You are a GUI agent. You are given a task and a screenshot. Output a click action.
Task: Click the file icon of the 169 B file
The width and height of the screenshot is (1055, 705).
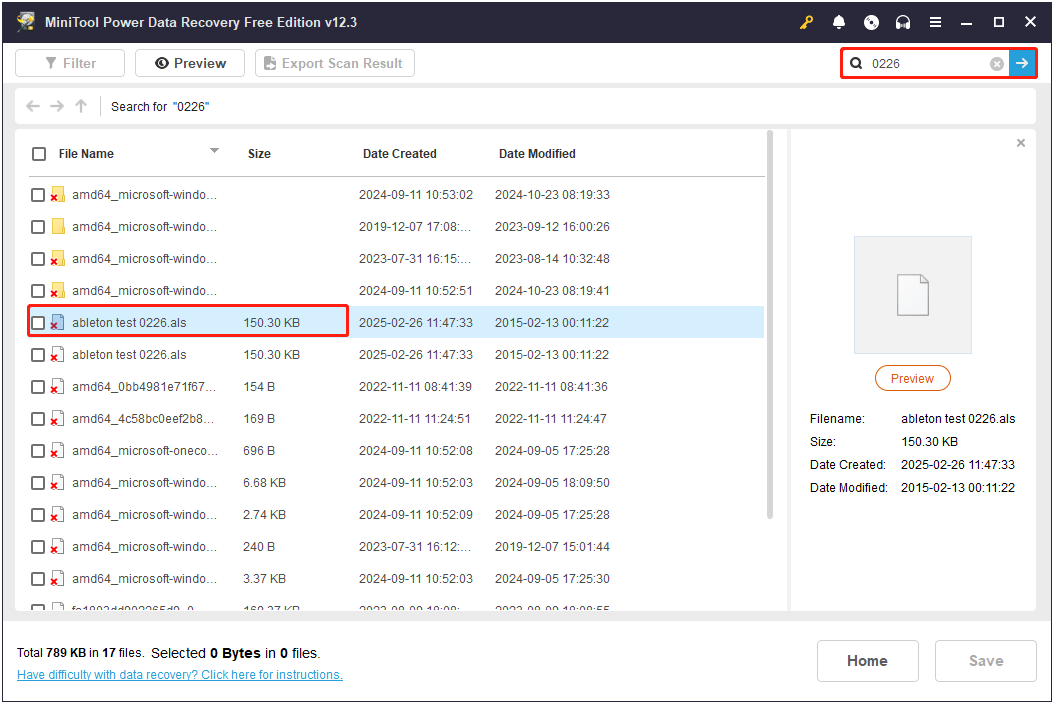click(58, 418)
